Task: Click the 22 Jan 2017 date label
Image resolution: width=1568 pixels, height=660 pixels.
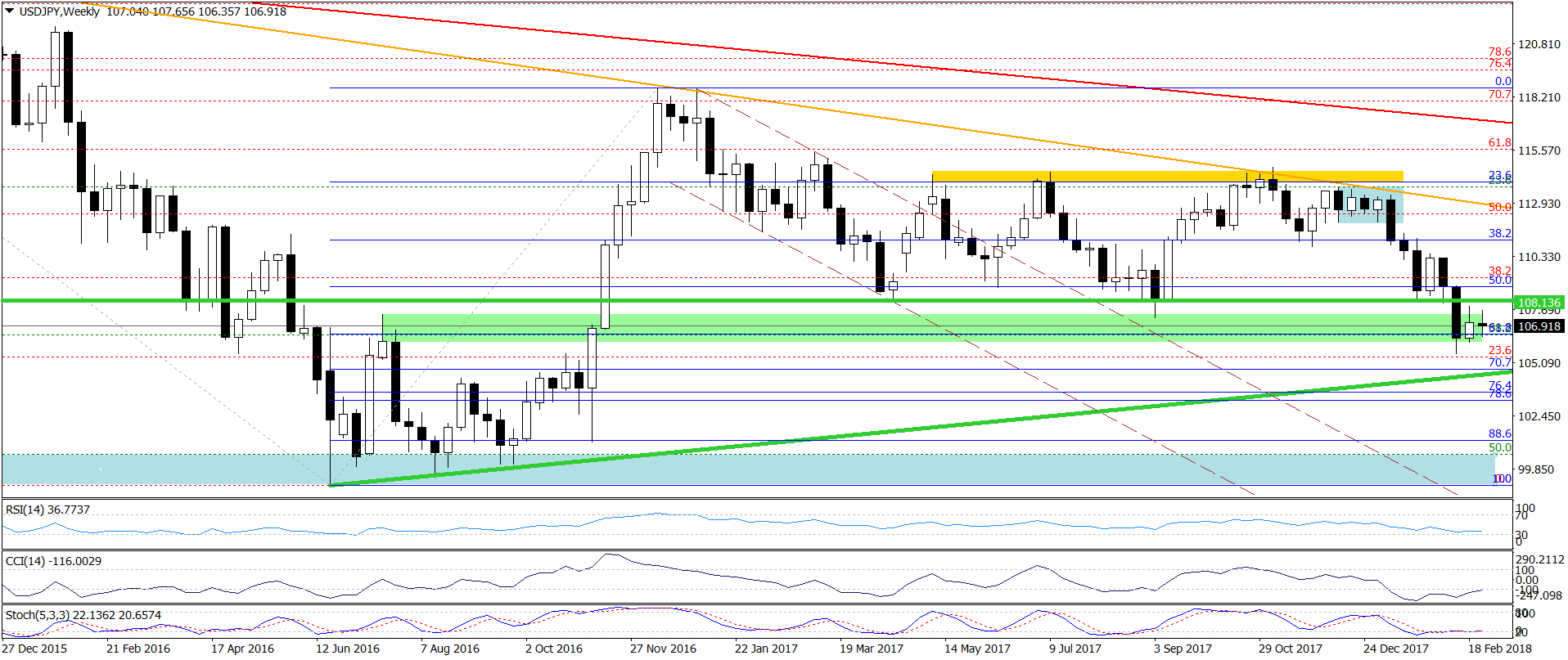Action: (x=766, y=649)
